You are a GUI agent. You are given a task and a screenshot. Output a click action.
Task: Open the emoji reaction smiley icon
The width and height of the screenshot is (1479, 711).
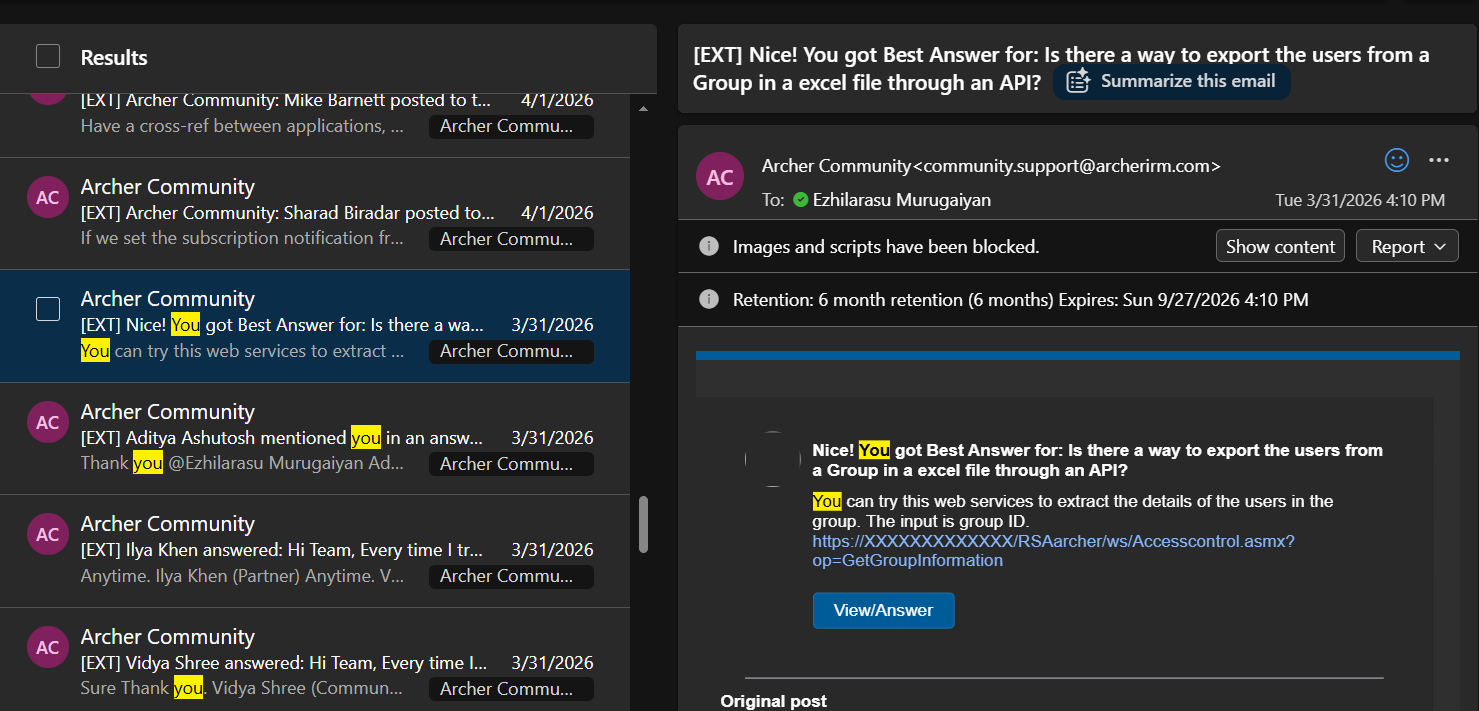[x=1396, y=160]
